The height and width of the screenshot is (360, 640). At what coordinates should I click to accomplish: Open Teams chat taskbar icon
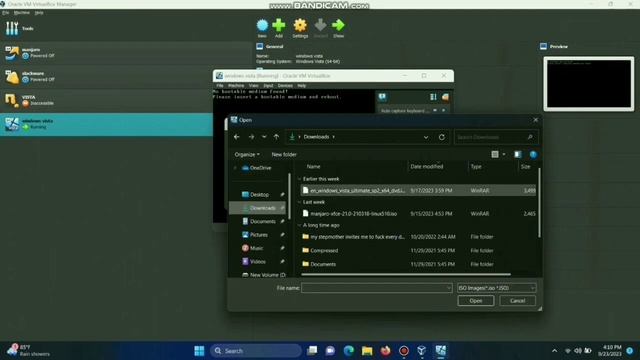click(330, 351)
